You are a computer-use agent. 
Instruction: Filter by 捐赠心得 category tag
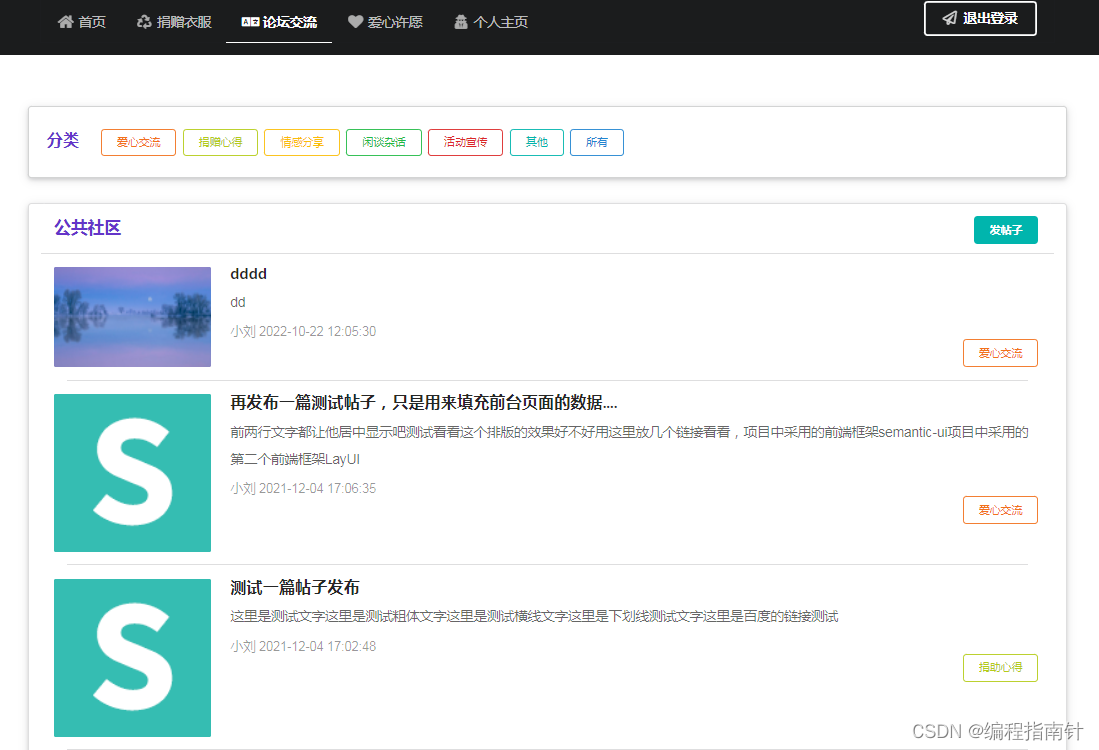(x=220, y=142)
